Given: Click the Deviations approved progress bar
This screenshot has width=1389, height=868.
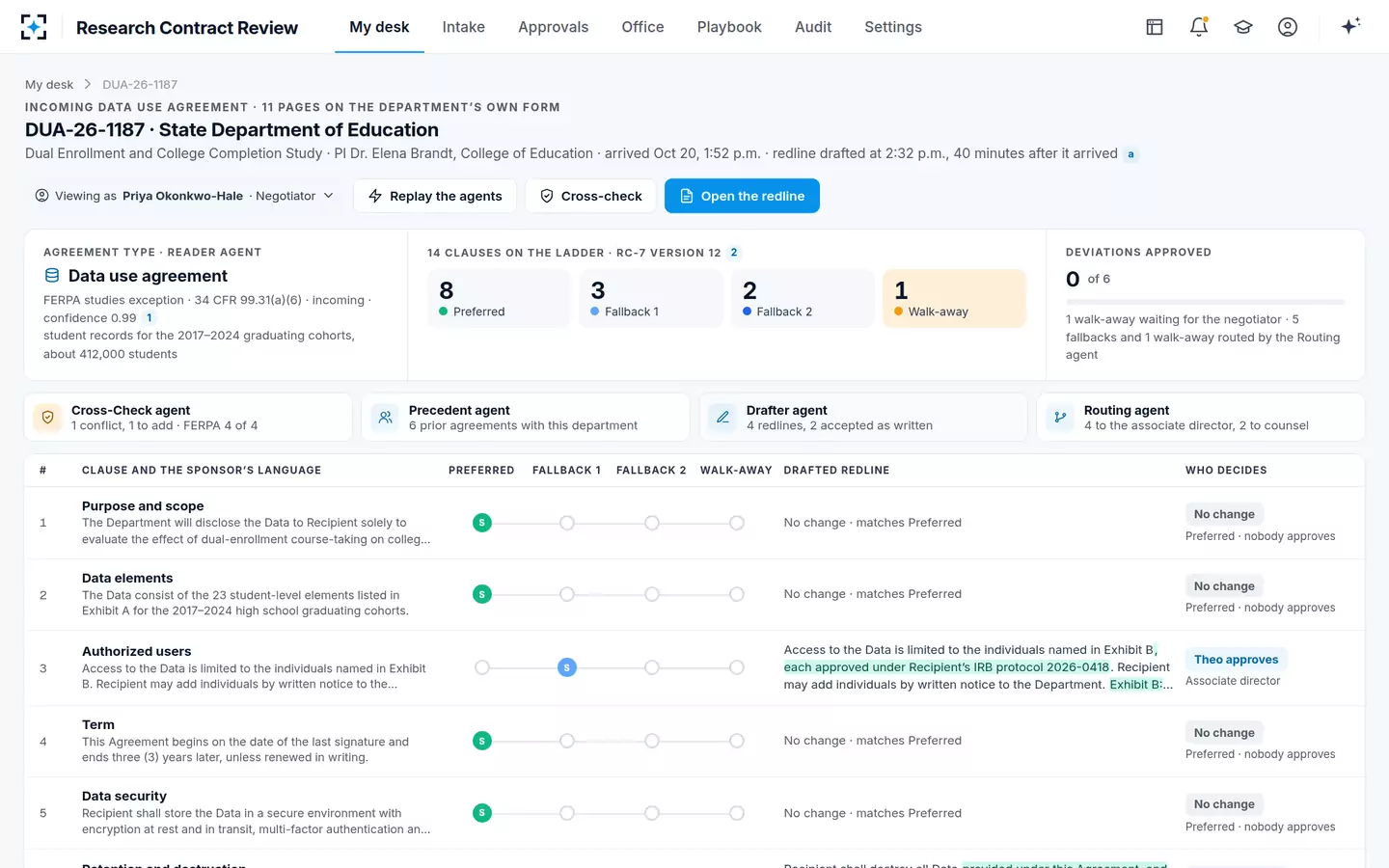Looking at the screenshot, I should click(1205, 302).
